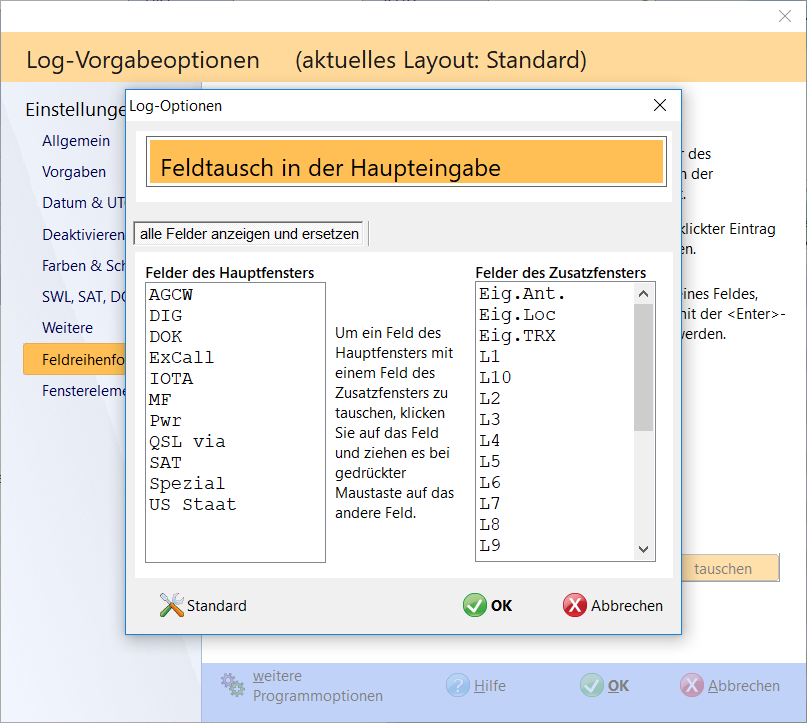
Task: Select L3 in Zusatzfenster list
Action: click(x=555, y=419)
